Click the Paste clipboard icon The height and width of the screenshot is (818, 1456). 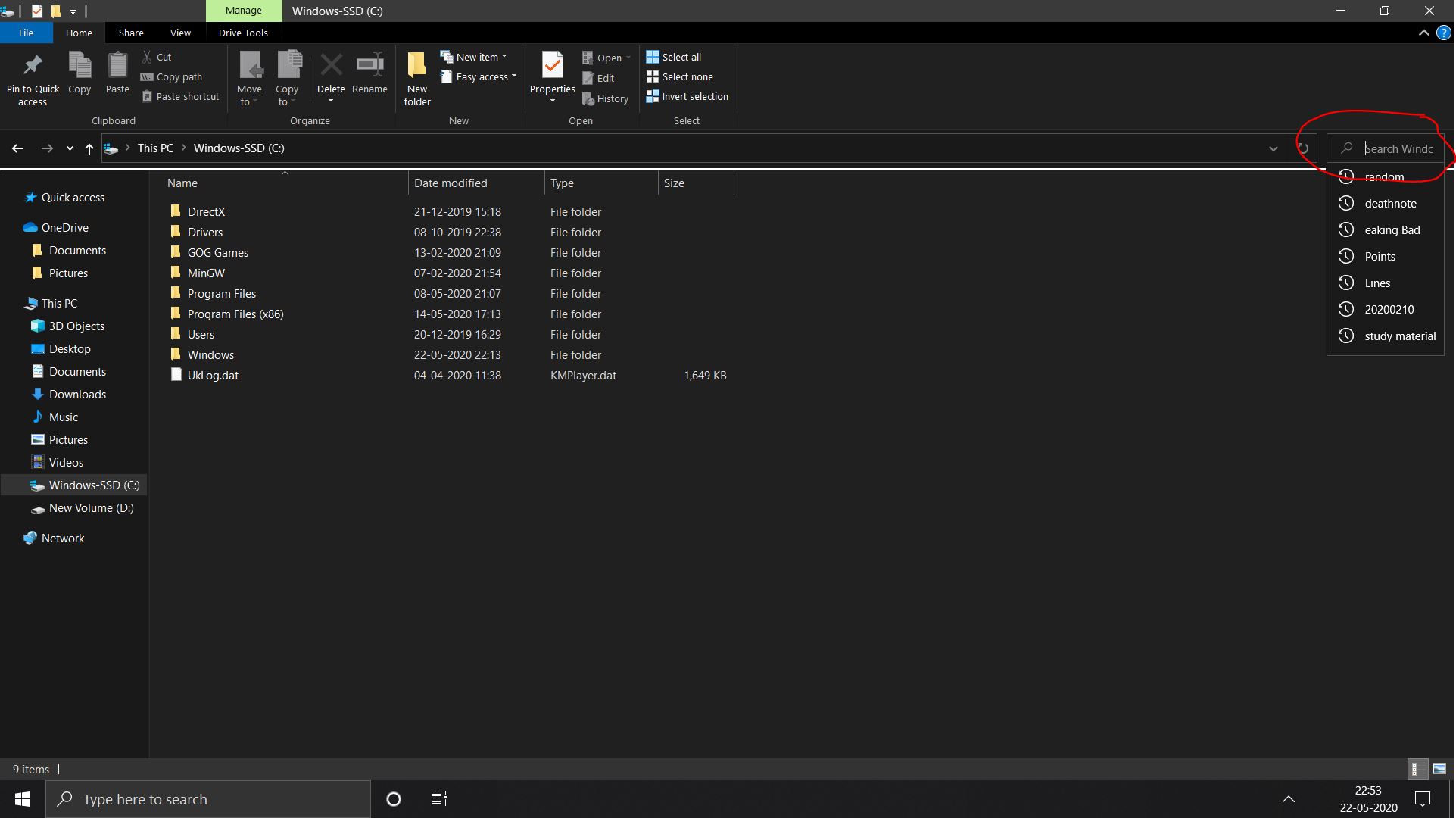117,65
